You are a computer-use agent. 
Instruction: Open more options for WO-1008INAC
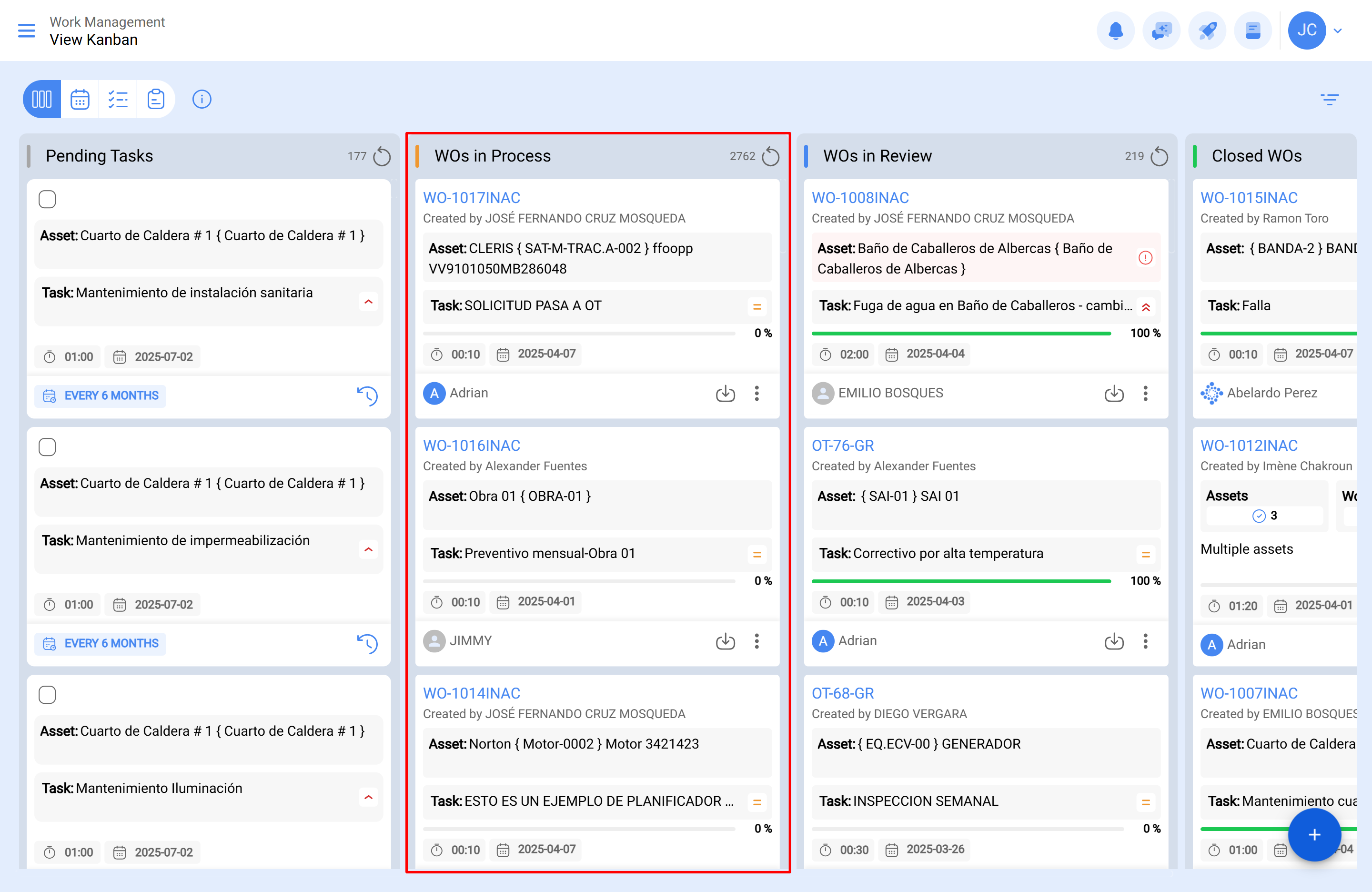pyautogui.click(x=1145, y=394)
